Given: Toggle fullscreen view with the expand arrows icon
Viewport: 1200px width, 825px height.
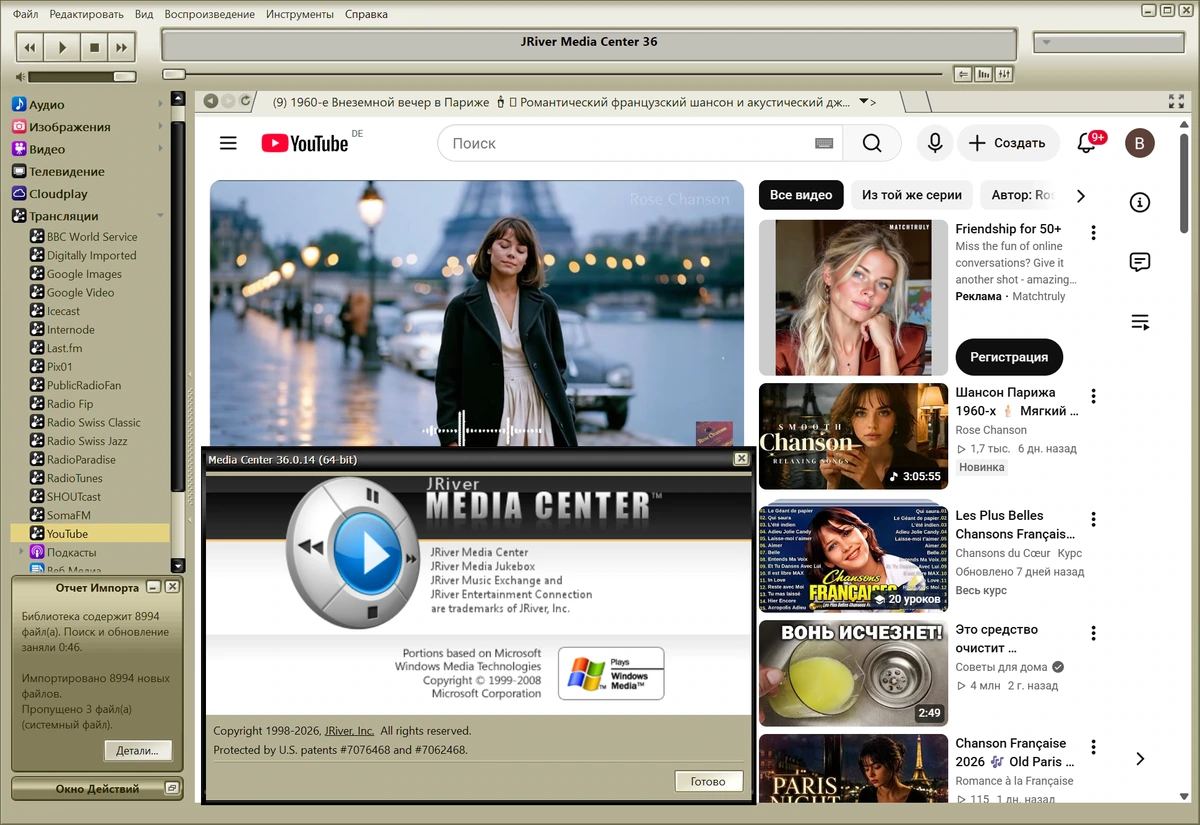Looking at the screenshot, I should (x=1176, y=101).
